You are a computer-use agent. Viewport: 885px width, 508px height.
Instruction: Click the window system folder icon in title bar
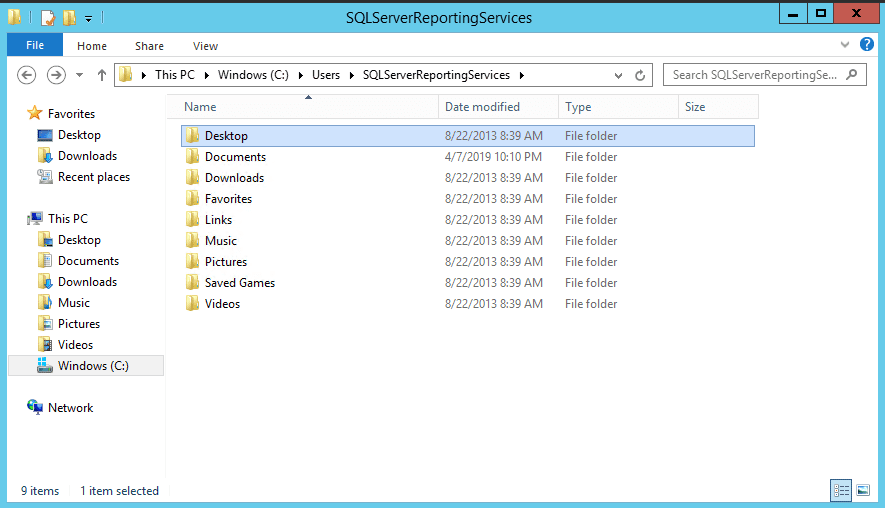14,17
